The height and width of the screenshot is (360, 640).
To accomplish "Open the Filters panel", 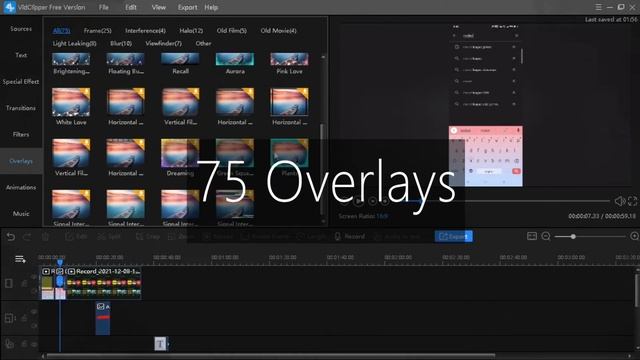I will click(x=21, y=134).
